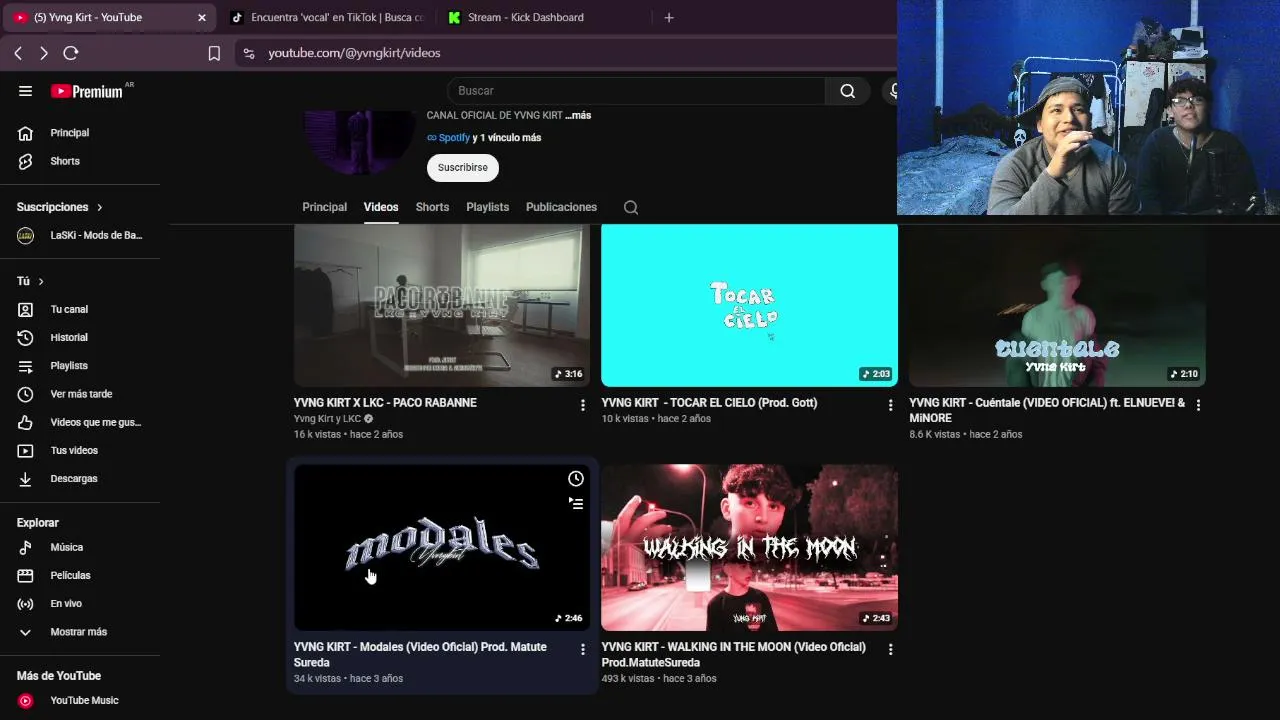Viewport: 1280px width, 720px height.
Task: Select the Videos channel tab
Action: point(381,207)
